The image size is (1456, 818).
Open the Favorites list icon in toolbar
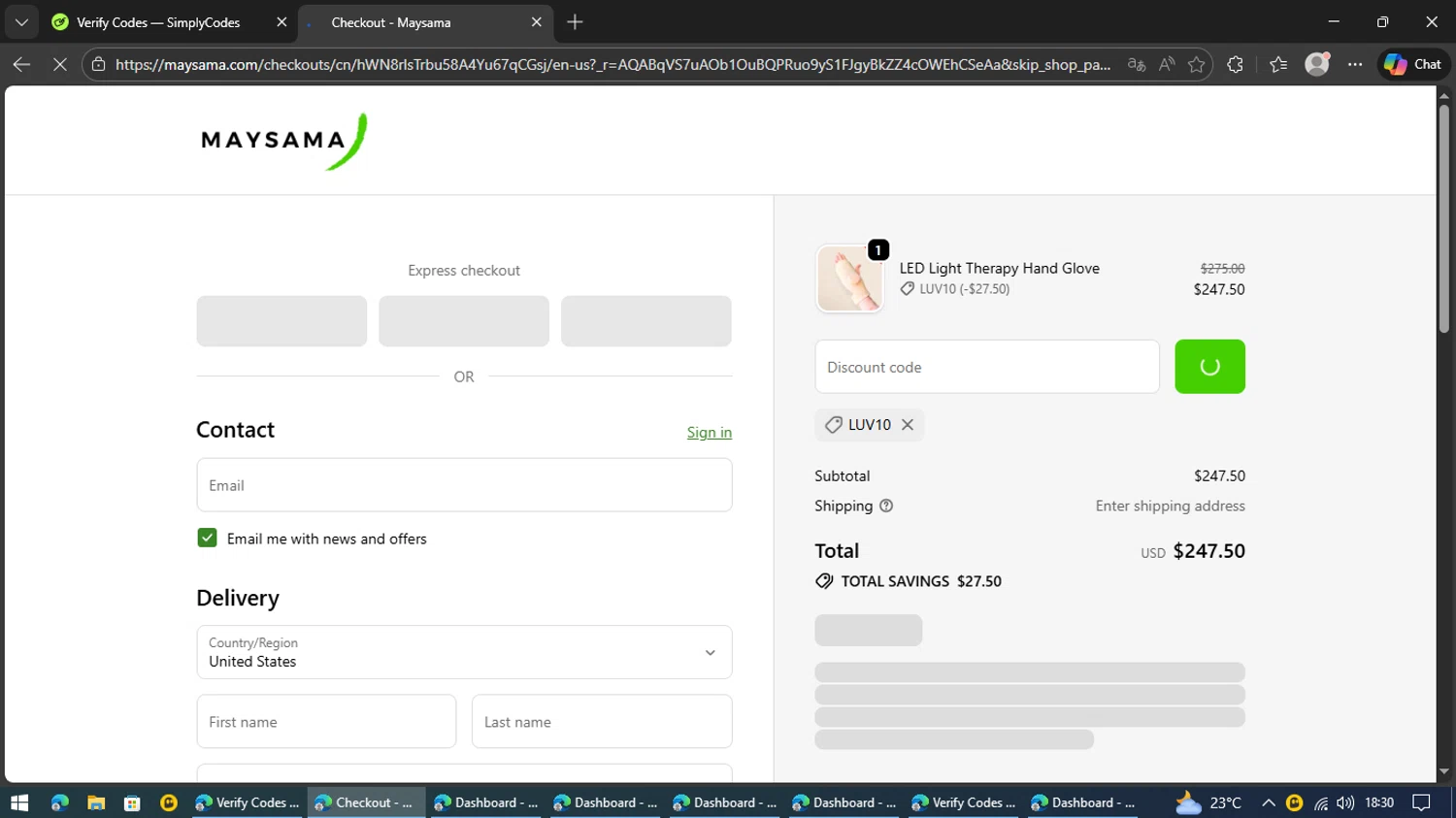[1278, 64]
